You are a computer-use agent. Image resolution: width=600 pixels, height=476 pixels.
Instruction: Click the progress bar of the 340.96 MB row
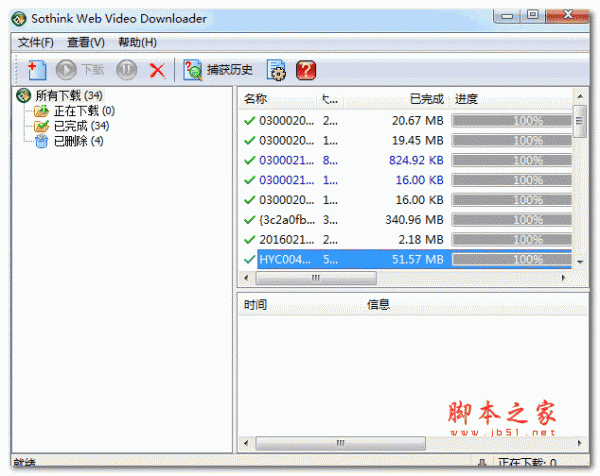(512, 220)
